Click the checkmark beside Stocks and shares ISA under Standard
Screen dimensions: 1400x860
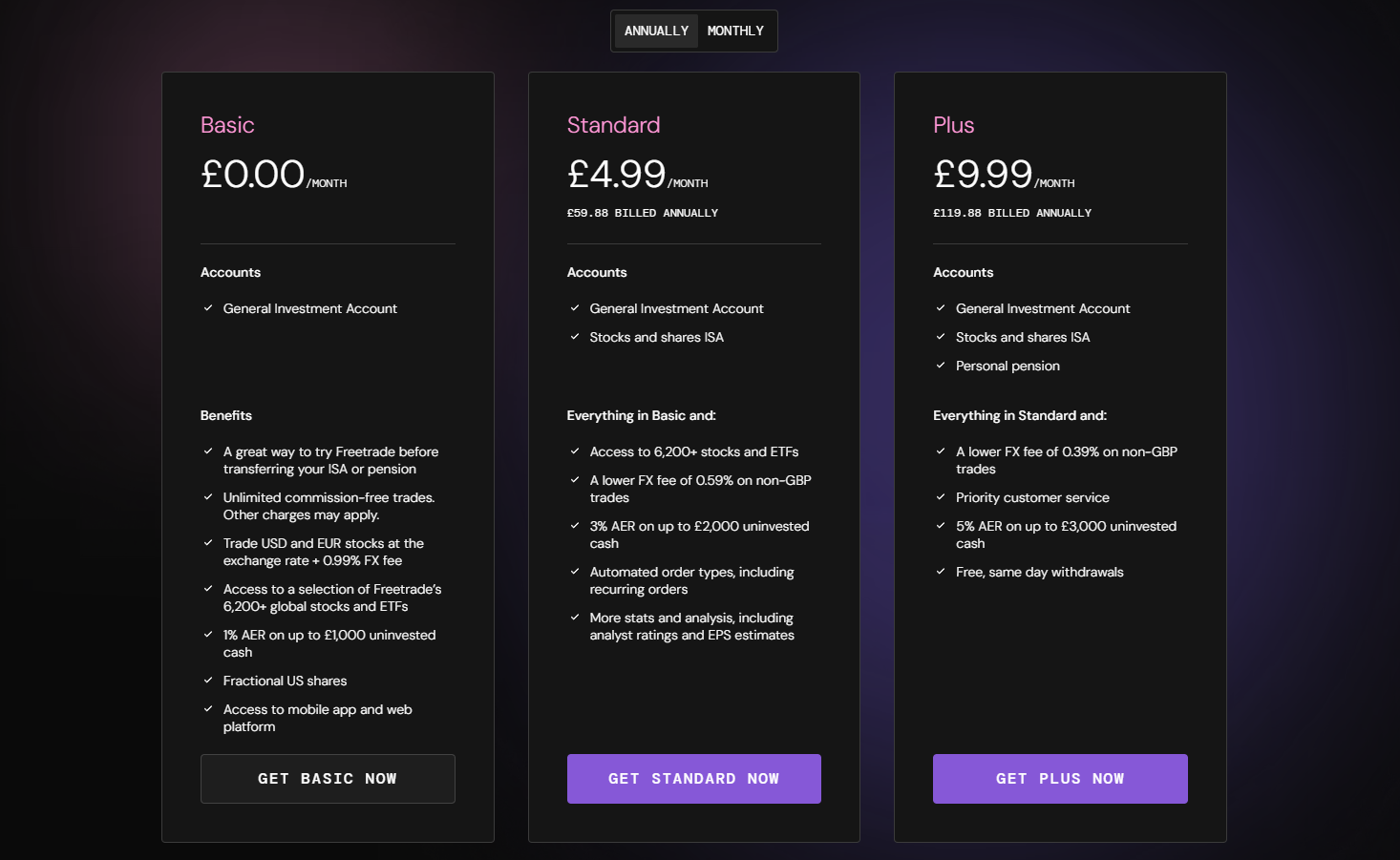tap(574, 337)
